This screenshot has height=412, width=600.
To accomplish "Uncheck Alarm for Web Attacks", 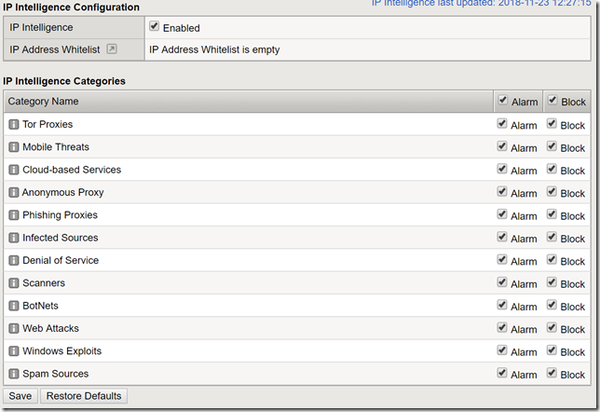I will pos(502,328).
